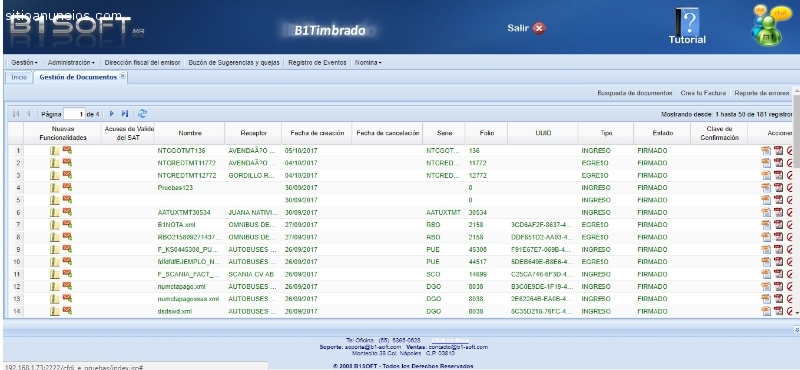
Task: Open the PDF icon for row 1
Action: click(778, 151)
